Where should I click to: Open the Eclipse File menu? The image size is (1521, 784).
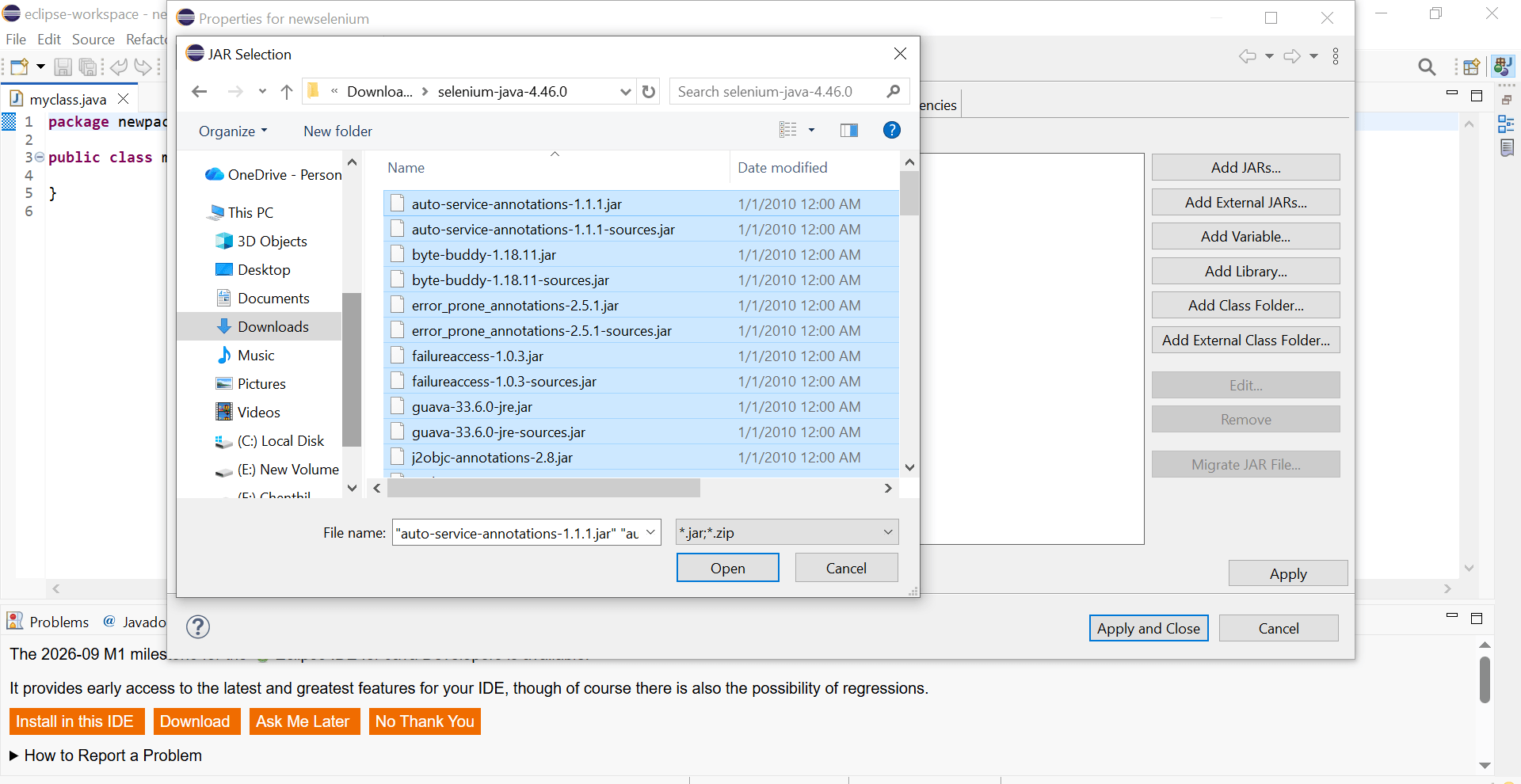[x=16, y=40]
